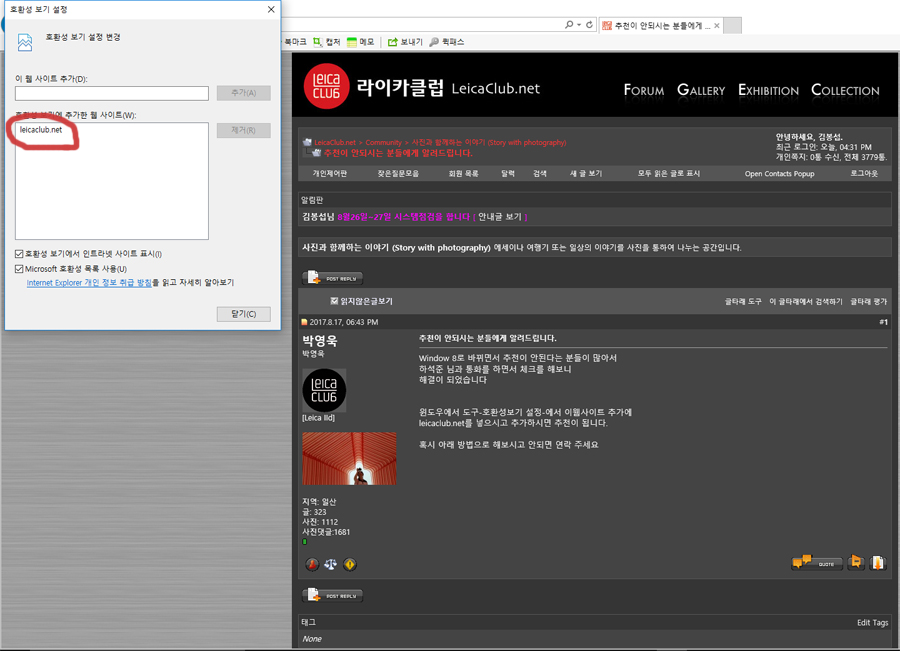900x651 pixels.
Task: Click the Leica Club red logo
Action: click(326, 87)
